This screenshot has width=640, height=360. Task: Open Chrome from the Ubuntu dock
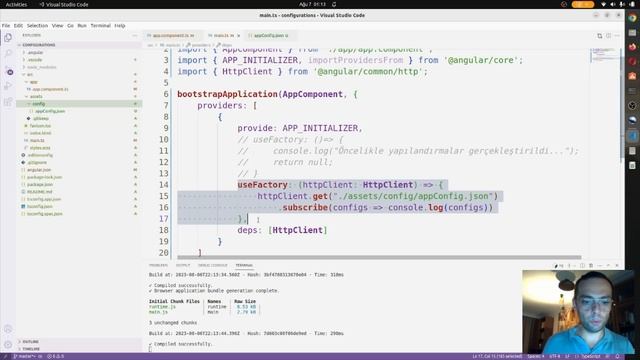[632, 18]
